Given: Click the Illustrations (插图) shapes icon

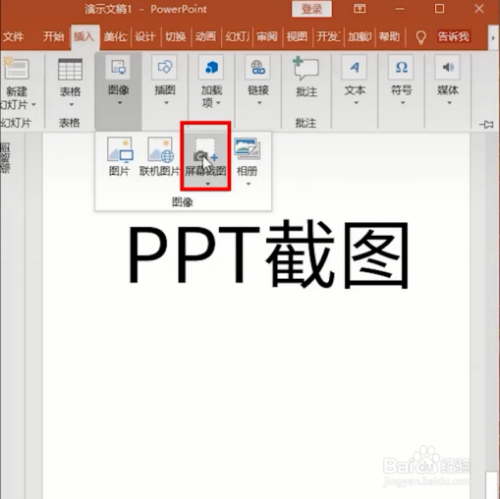Looking at the screenshot, I should point(165,67).
